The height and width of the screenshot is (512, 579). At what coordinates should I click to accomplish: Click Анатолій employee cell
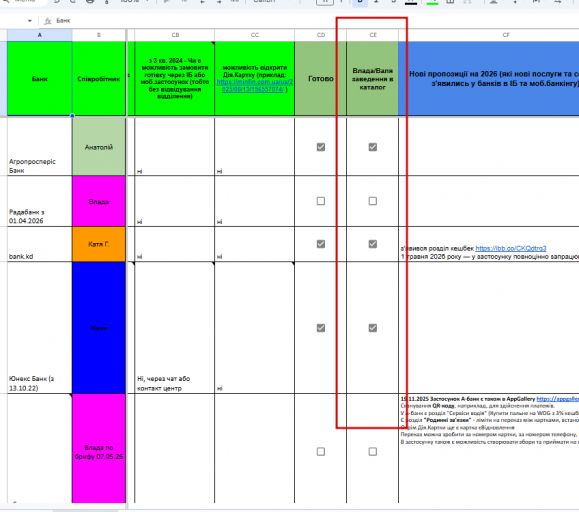(99, 147)
